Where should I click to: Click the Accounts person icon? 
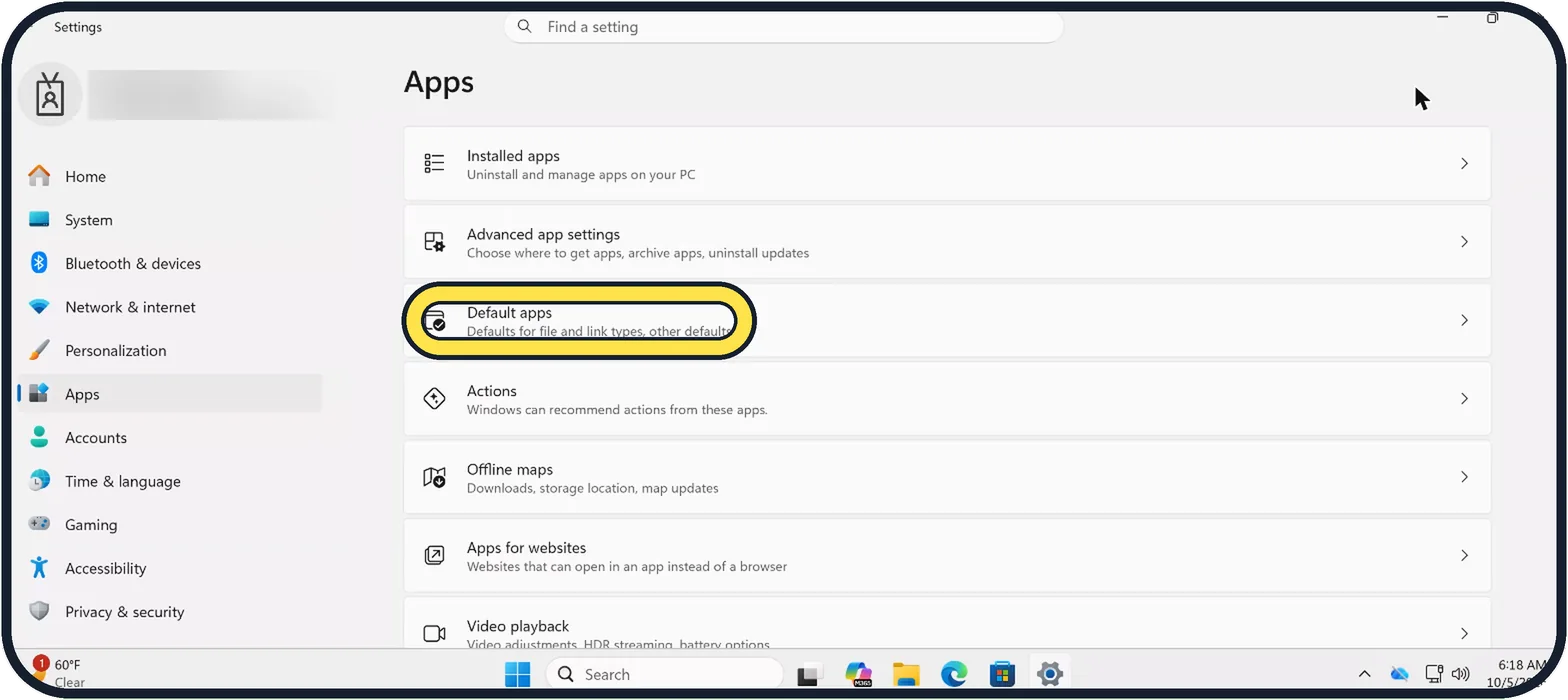click(39, 437)
